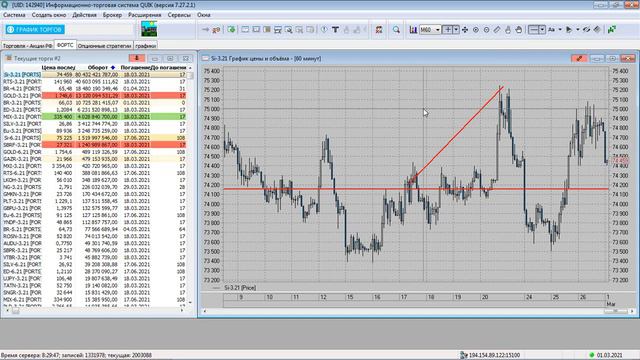Sort by the Цена послед column header
The image size is (640, 360).
tap(58, 67)
